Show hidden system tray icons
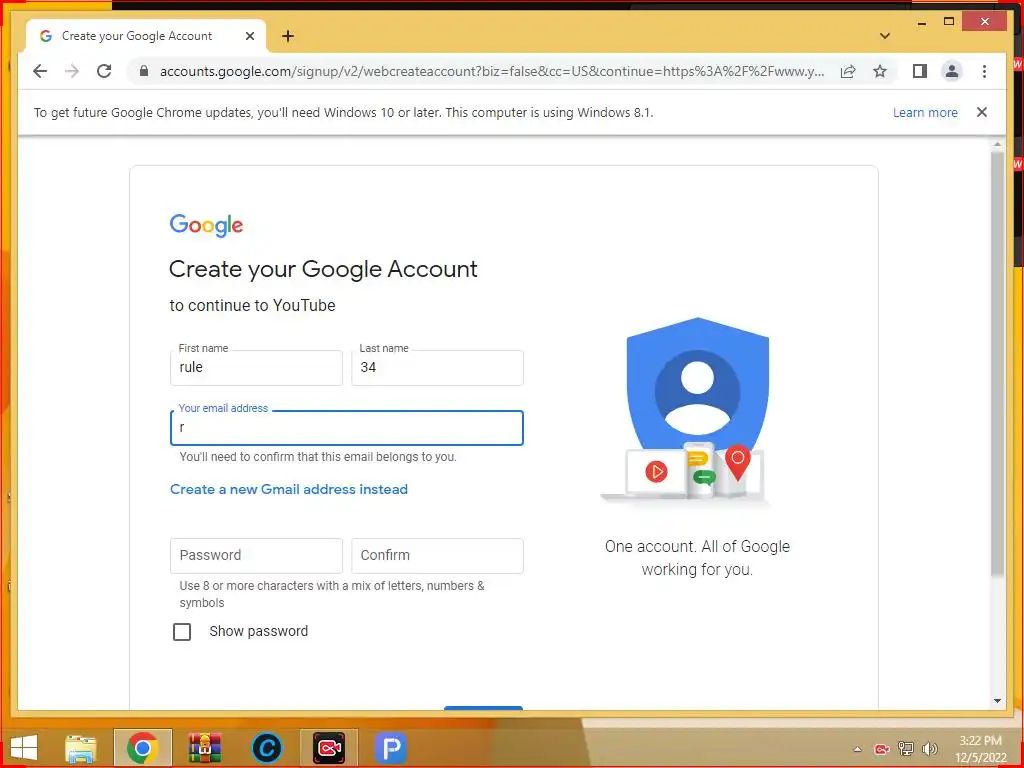The height and width of the screenshot is (768, 1024). pyautogui.click(x=857, y=749)
